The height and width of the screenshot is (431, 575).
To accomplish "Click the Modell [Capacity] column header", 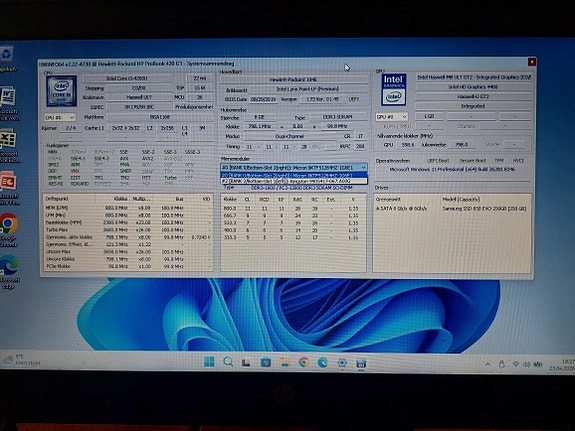I will 461,199.
